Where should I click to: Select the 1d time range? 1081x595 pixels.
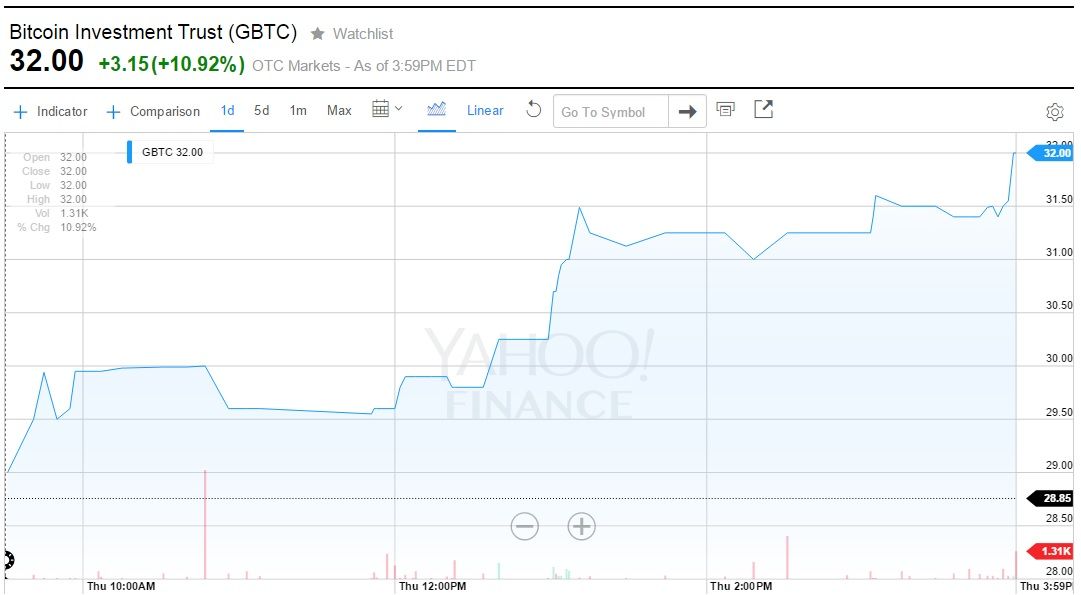(227, 110)
